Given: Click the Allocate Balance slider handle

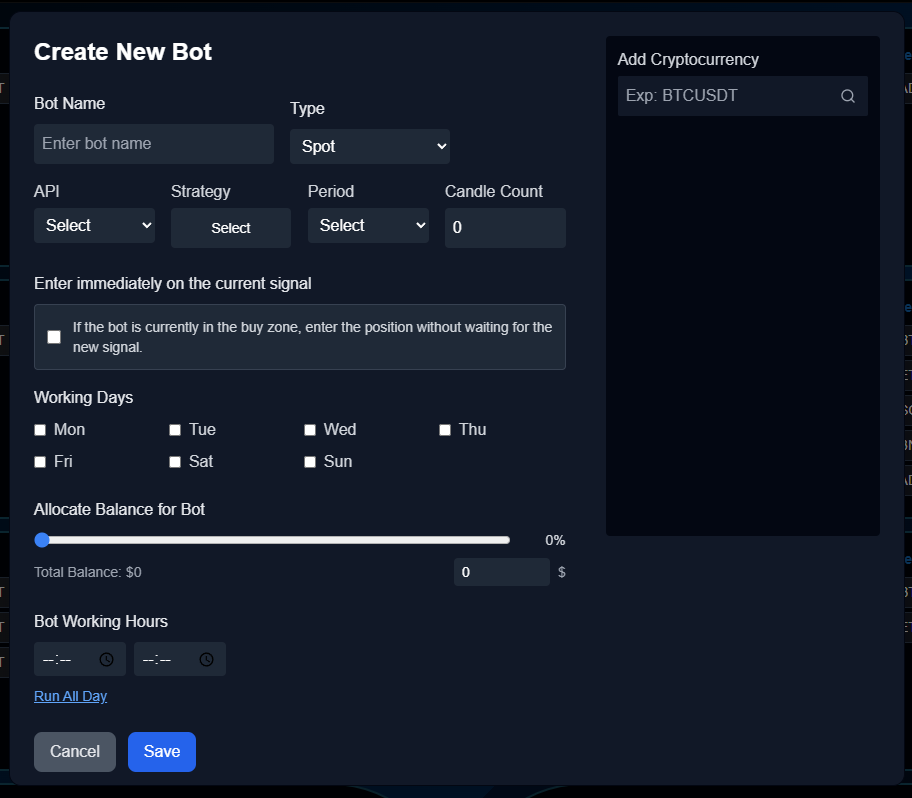Looking at the screenshot, I should 42,540.
